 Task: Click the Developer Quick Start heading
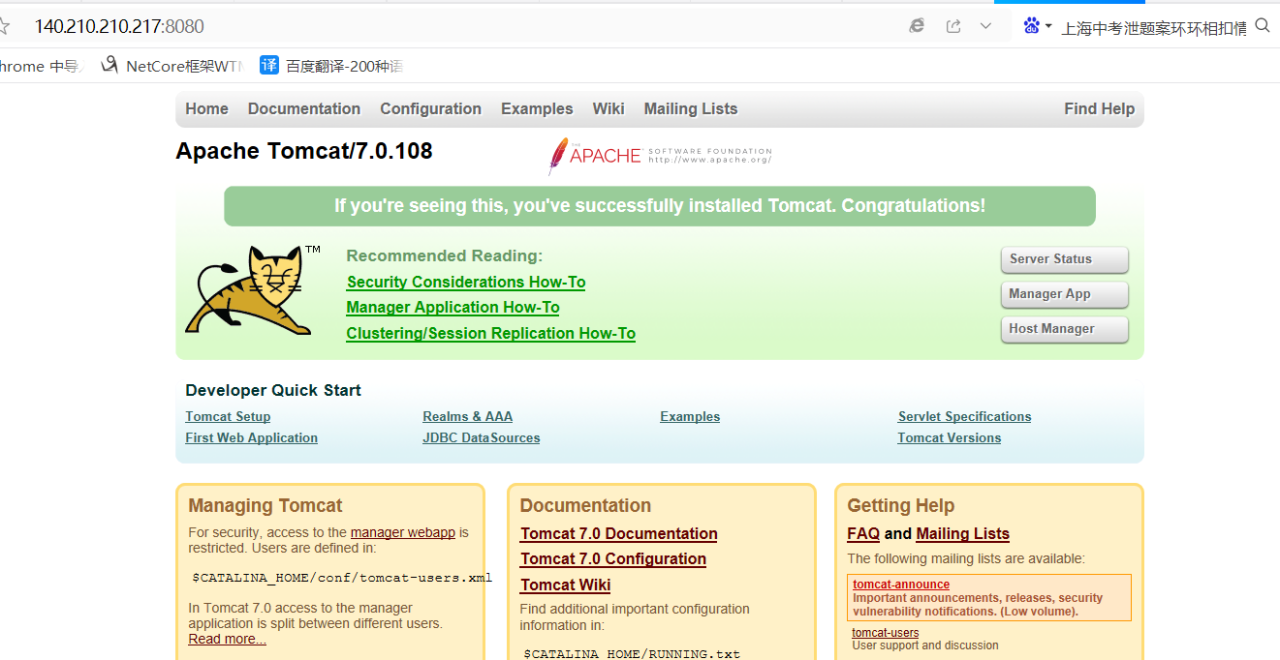tap(273, 390)
